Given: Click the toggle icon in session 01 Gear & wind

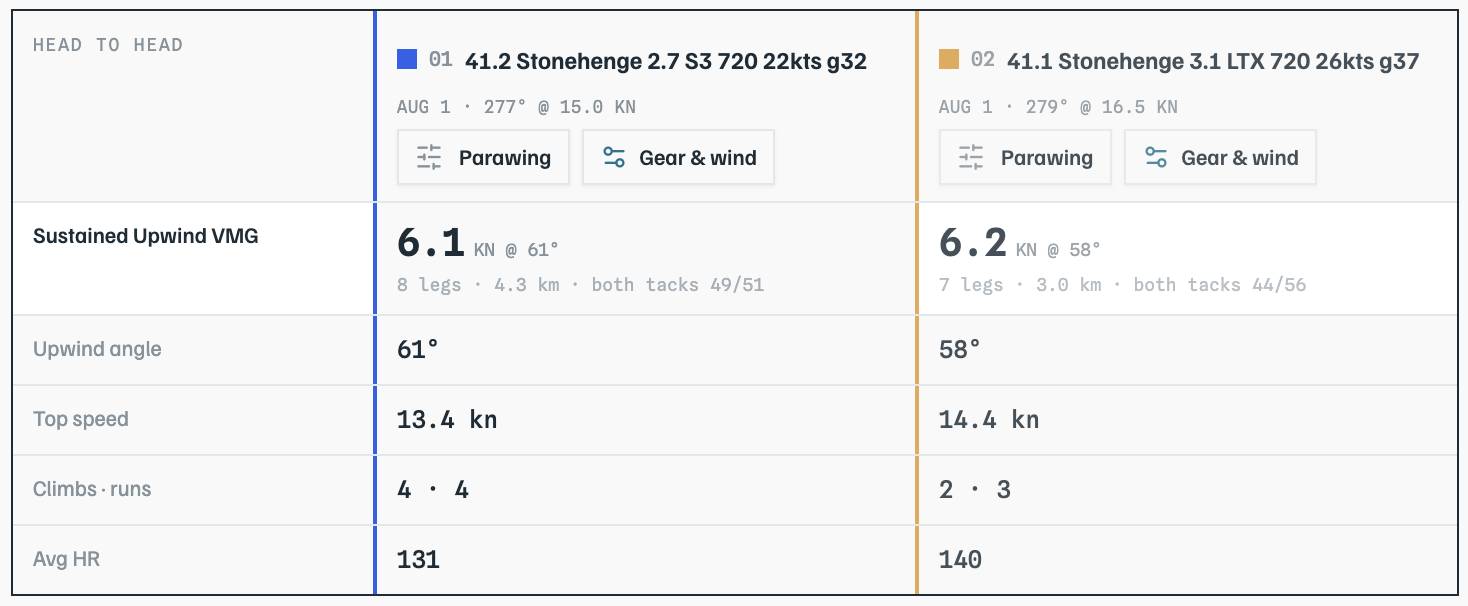Looking at the screenshot, I should point(614,158).
